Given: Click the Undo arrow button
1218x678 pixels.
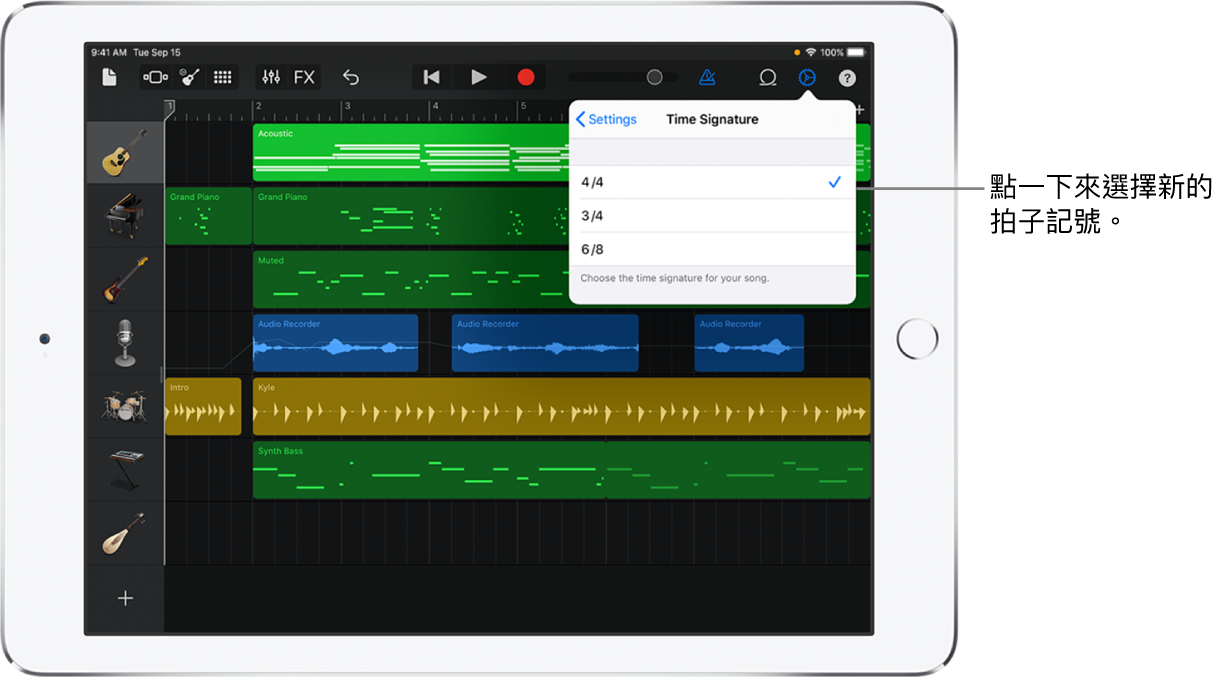Looking at the screenshot, I should pyautogui.click(x=351, y=77).
